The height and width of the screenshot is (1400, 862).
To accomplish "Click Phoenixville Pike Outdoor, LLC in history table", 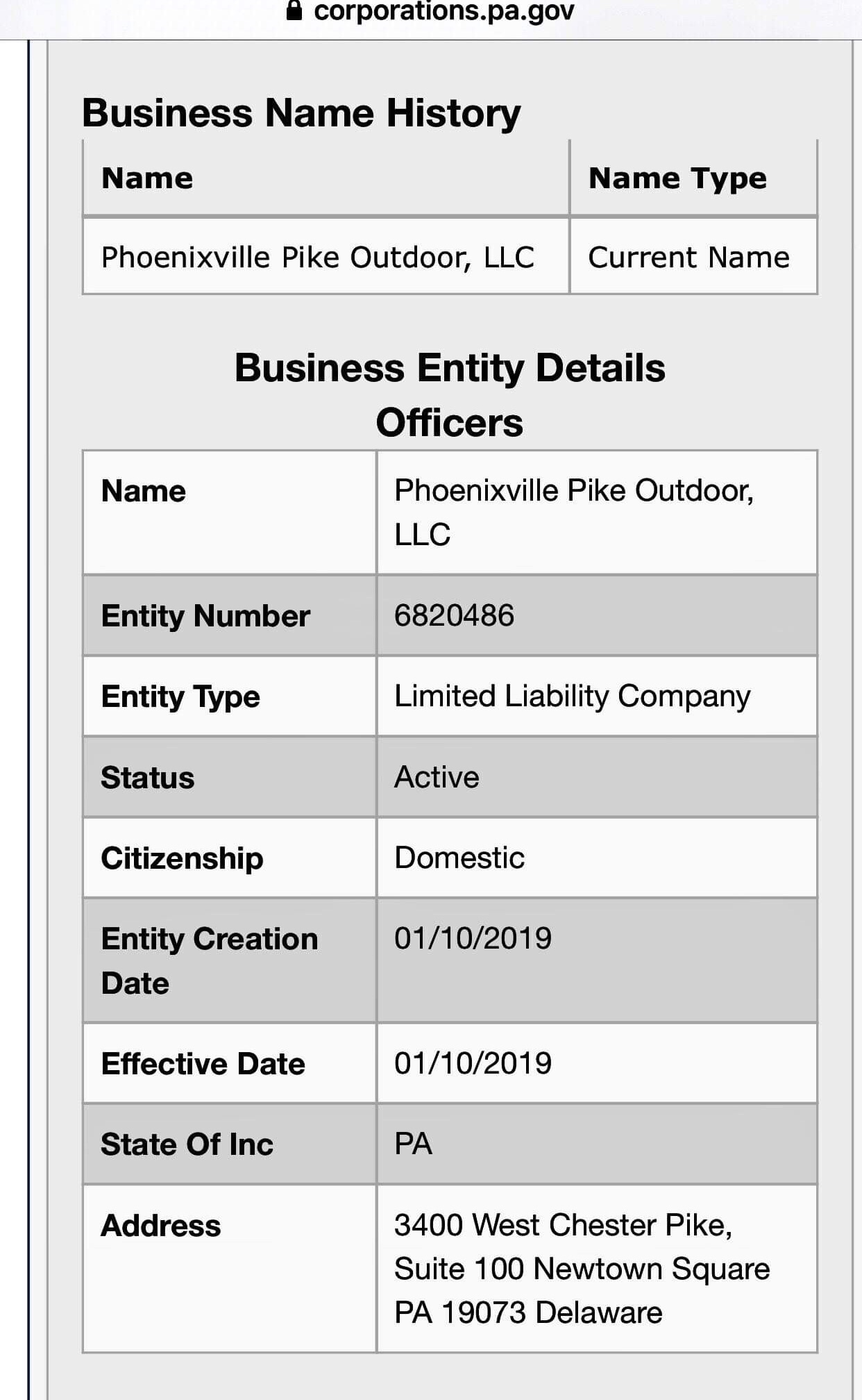I will (318, 258).
